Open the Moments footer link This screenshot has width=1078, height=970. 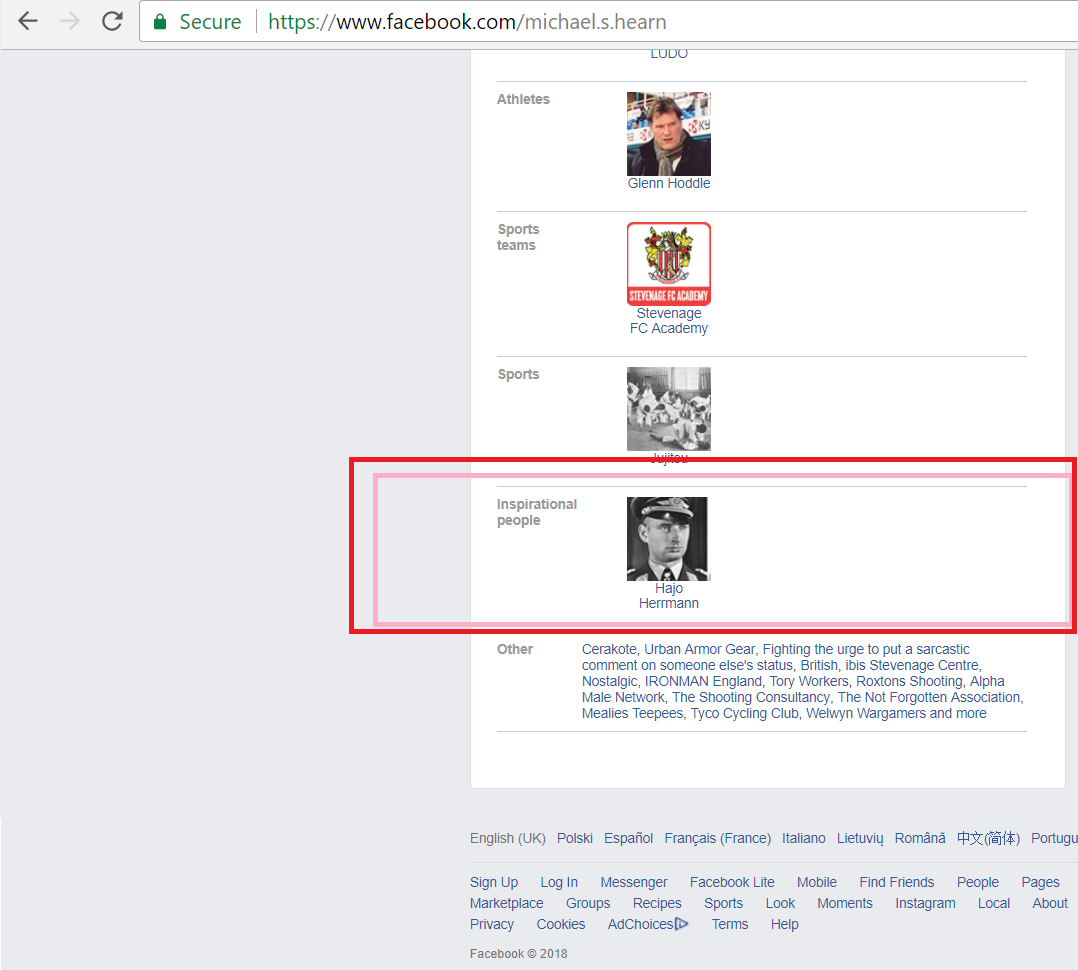[x=844, y=903]
